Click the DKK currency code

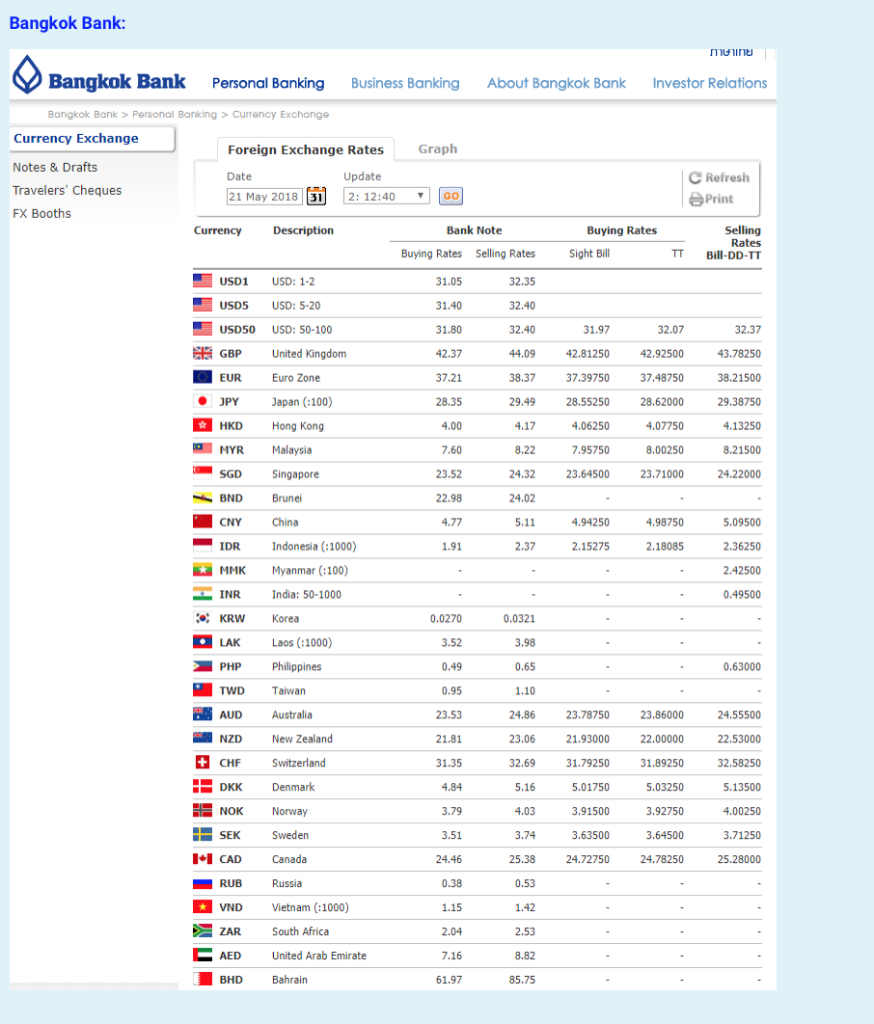[231, 787]
